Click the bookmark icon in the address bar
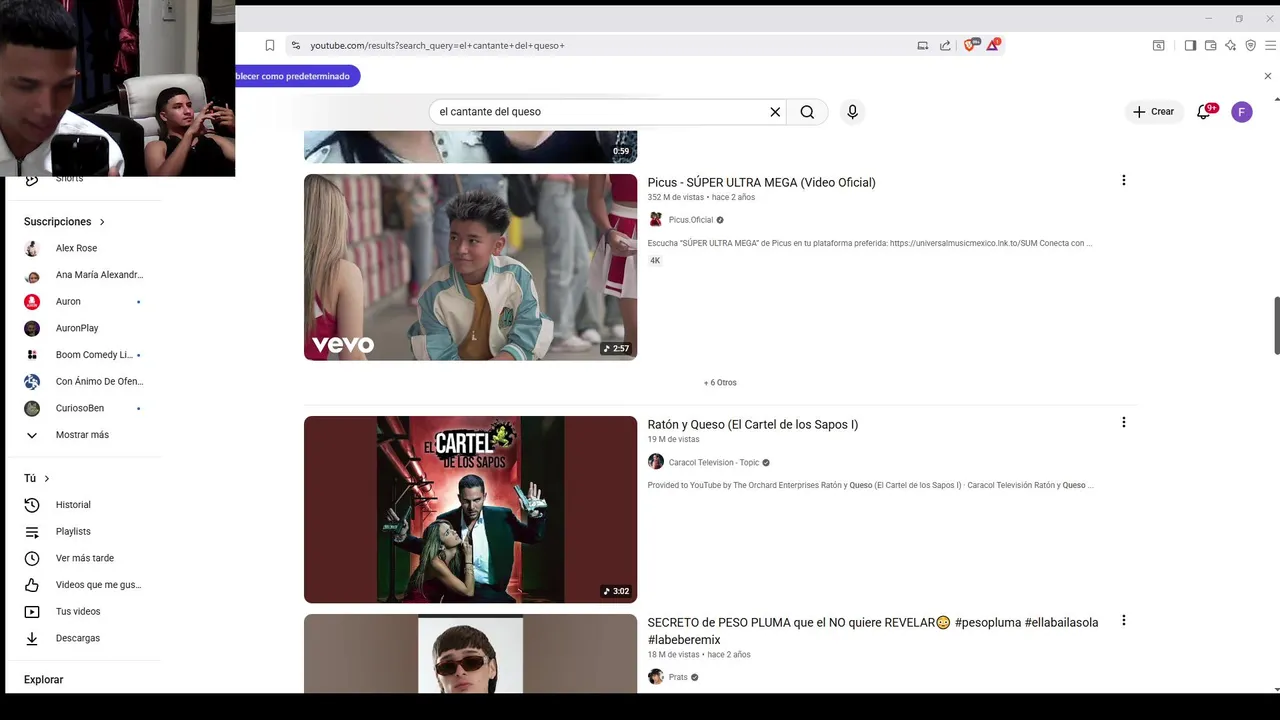1280x720 pixels. click(270, 45)
